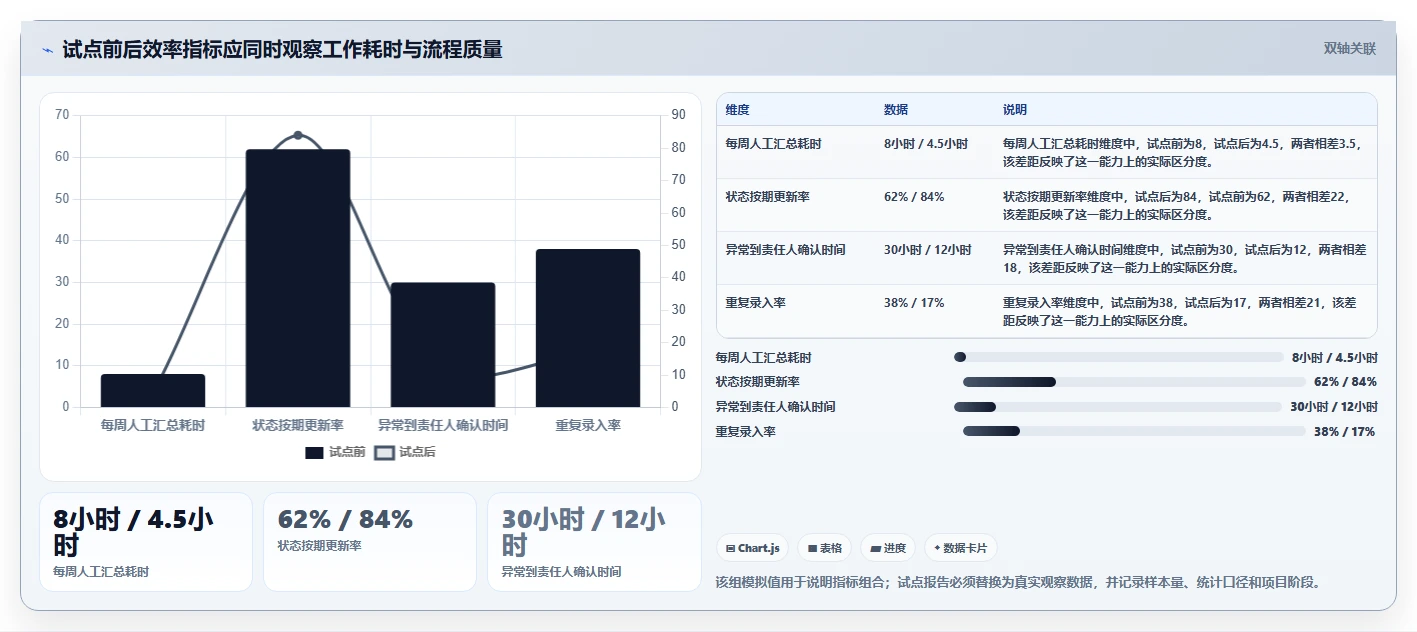1417x632 pixels.
Task: Click the 异常到责任人确认时间 label in the progress list
Action: (776, 407)
